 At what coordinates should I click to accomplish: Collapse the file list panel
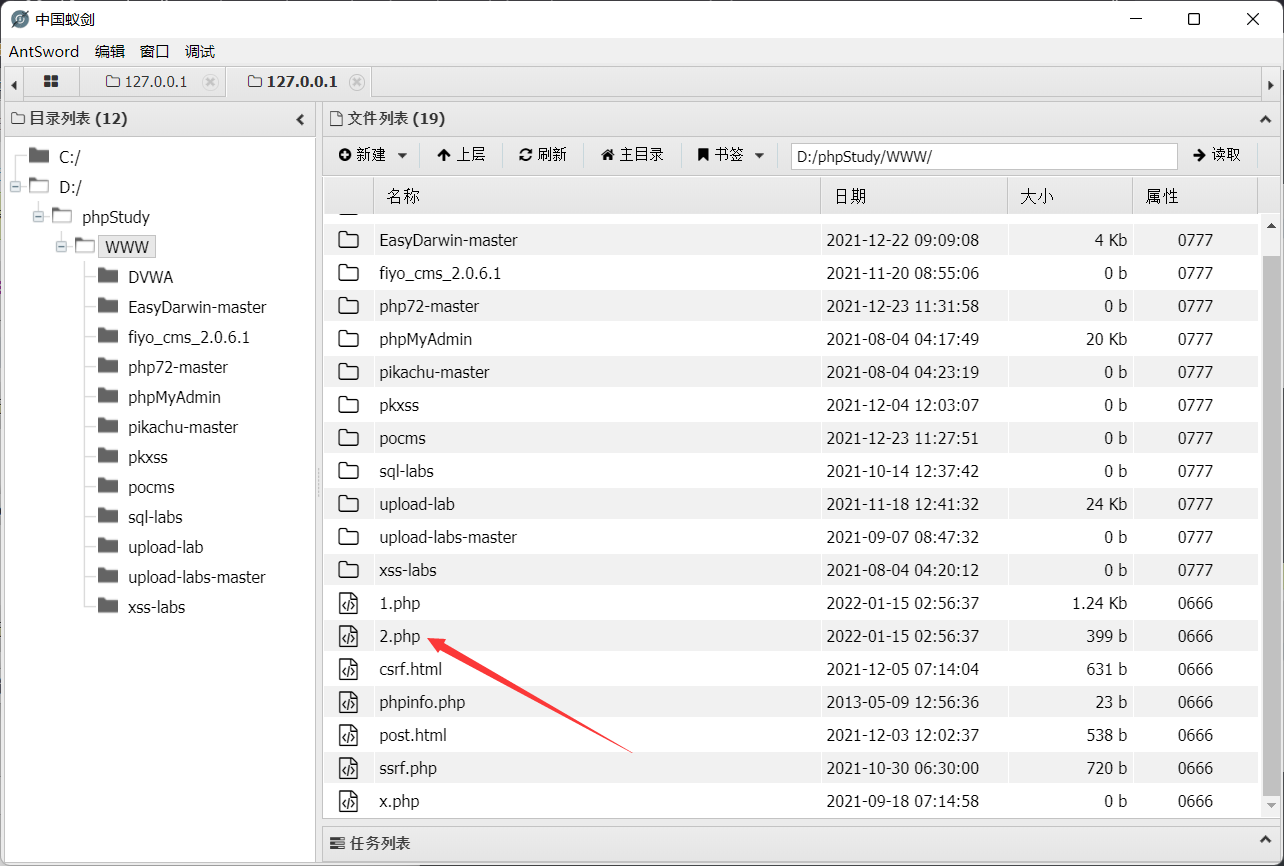pyautogui.click(x=1264, y=119)
